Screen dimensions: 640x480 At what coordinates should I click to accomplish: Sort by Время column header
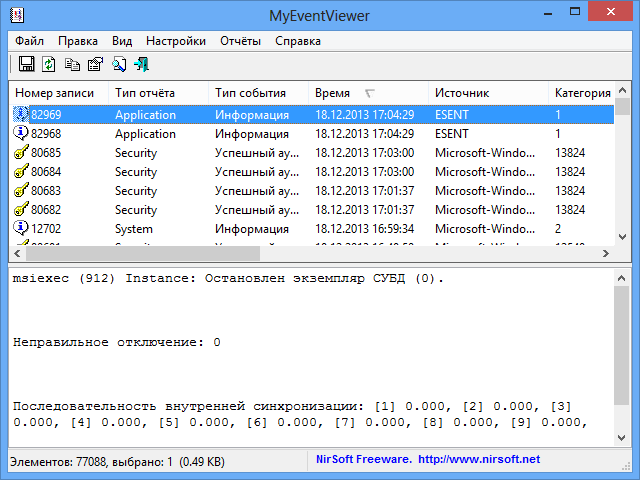tap(368, 93)
